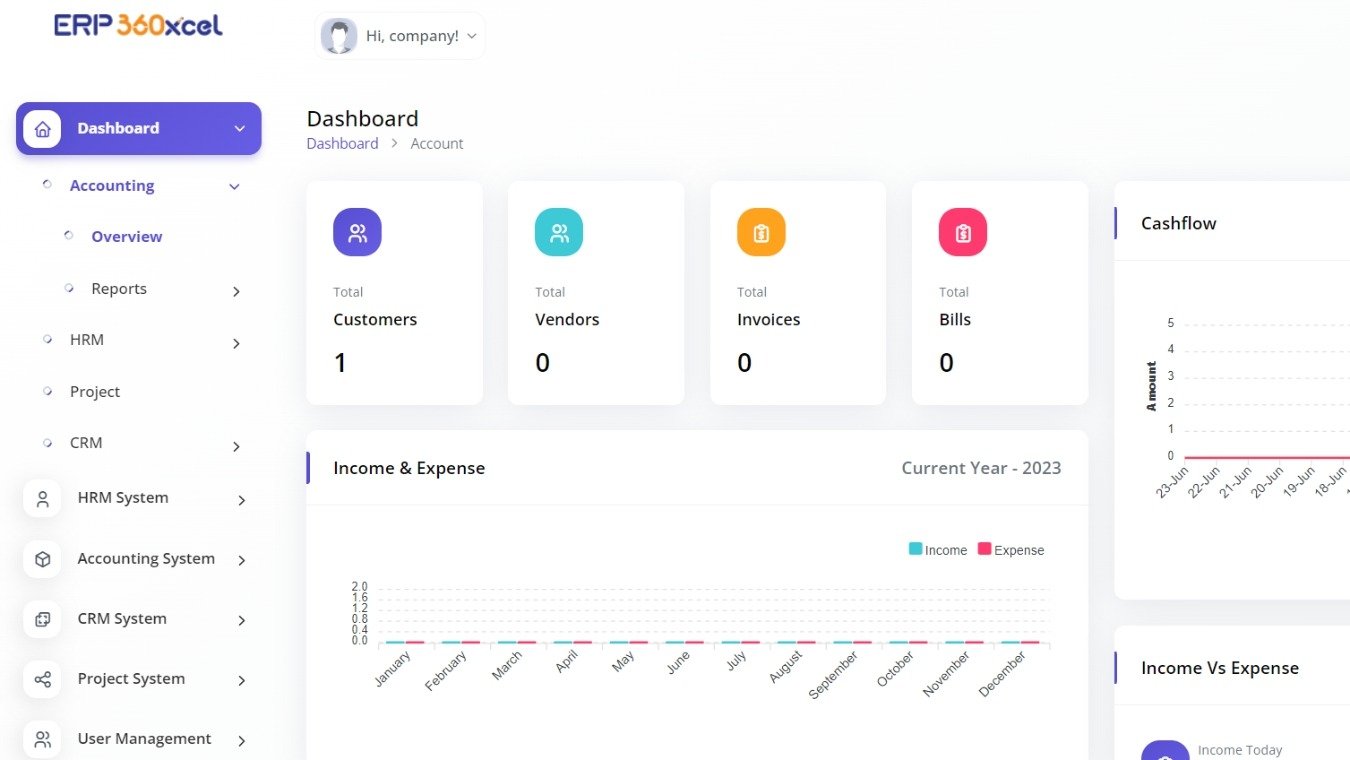Click the Total Invoices icon
Screen dimensions: 1350x760
761,232
